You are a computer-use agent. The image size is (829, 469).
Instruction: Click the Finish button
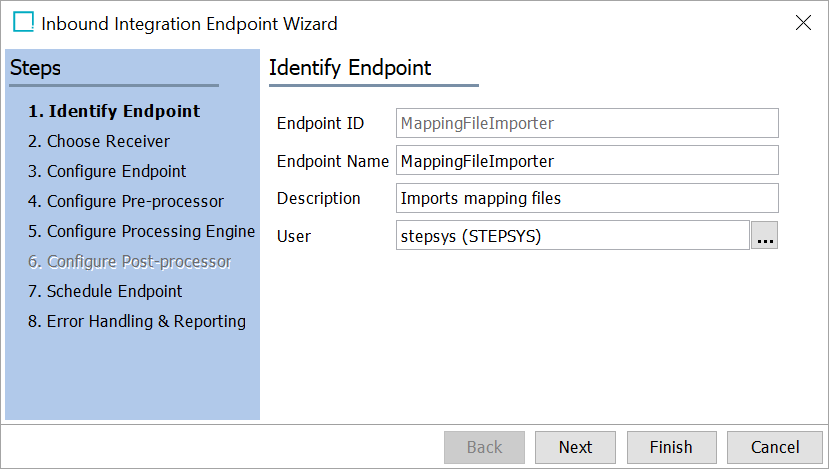[671, 447]
